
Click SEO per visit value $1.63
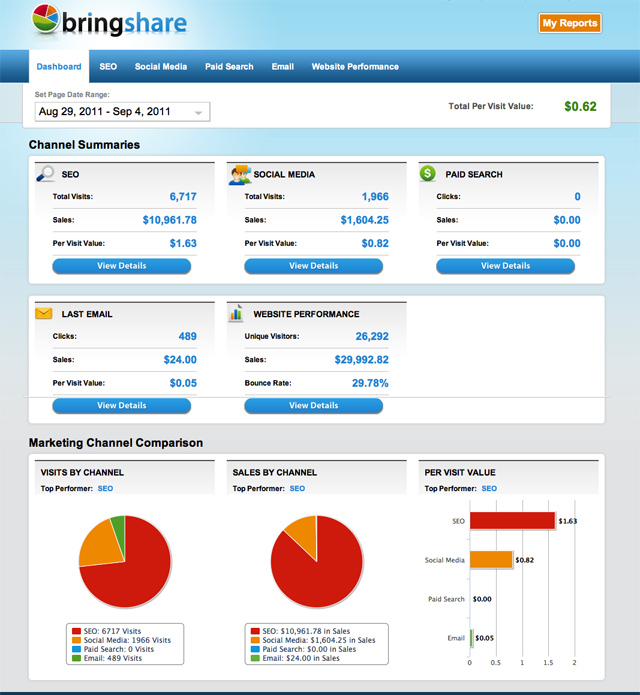click(183, 243)
